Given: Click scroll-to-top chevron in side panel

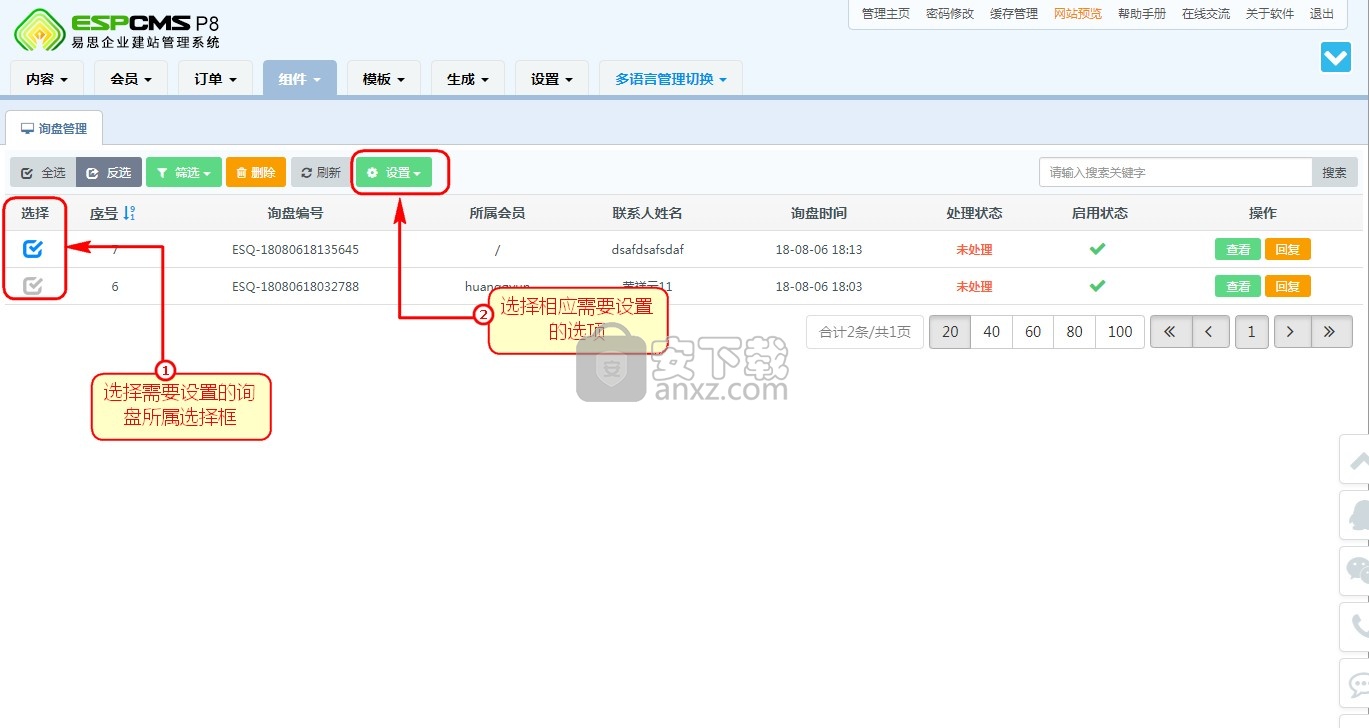Looking at the screenshot, I should (x=1357, y=461).
